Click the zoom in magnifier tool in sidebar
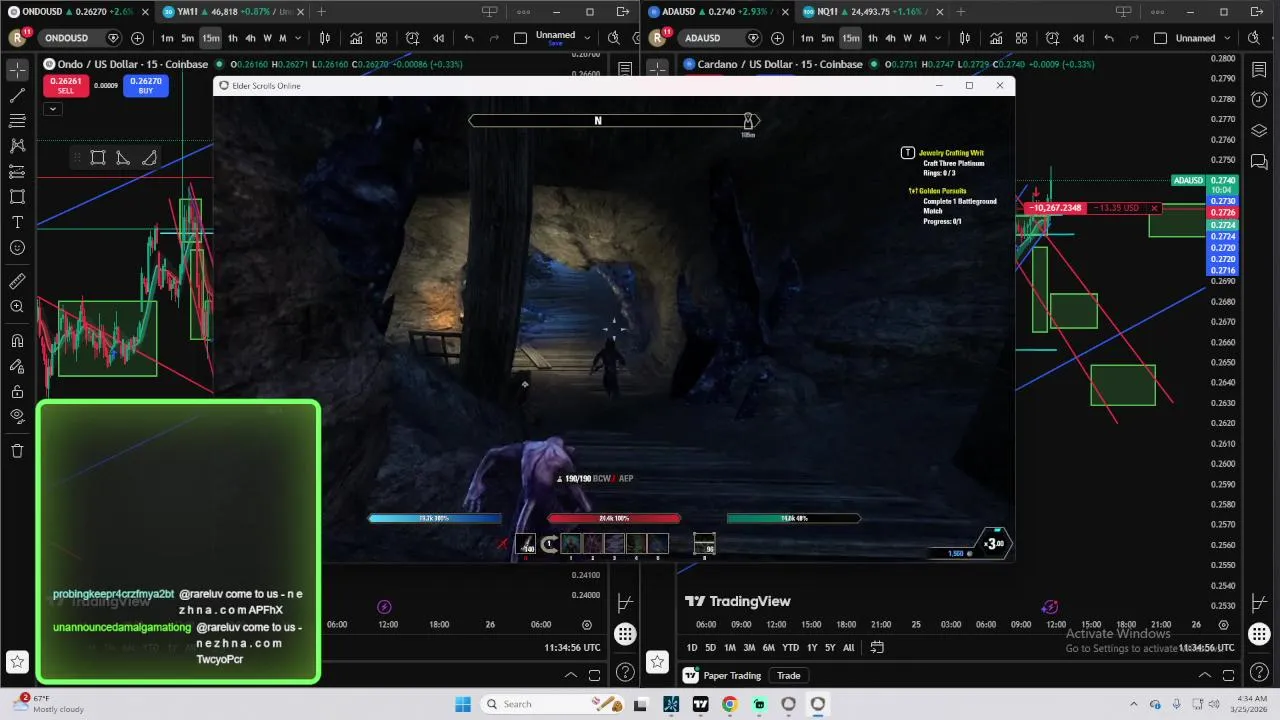 [17, 307]
